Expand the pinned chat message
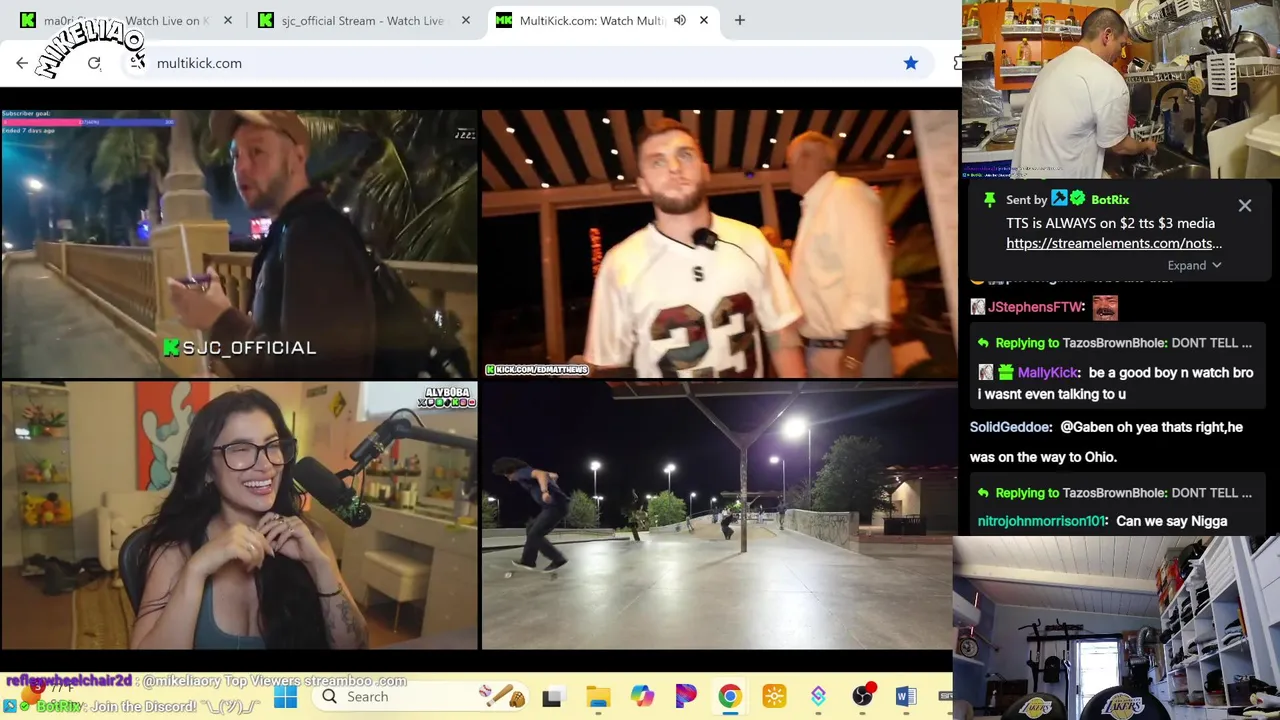The width and height of the screenshot is (1280, 720). click(x=1194, y=265)
